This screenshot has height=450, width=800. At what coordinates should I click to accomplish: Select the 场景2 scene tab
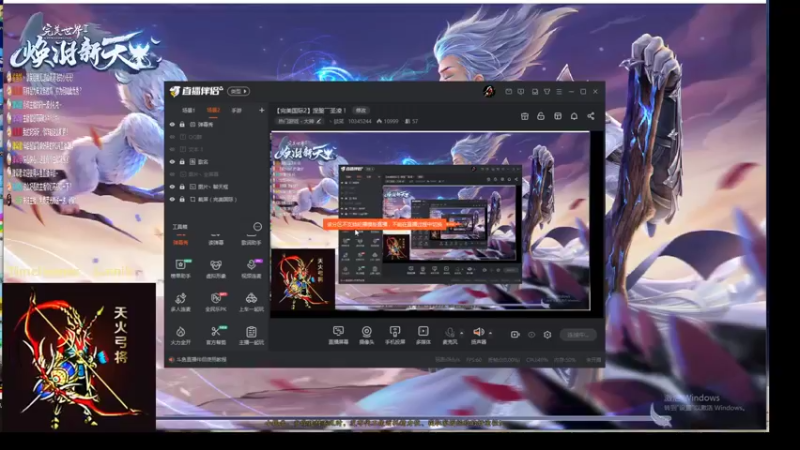click(x=213, y=110)
